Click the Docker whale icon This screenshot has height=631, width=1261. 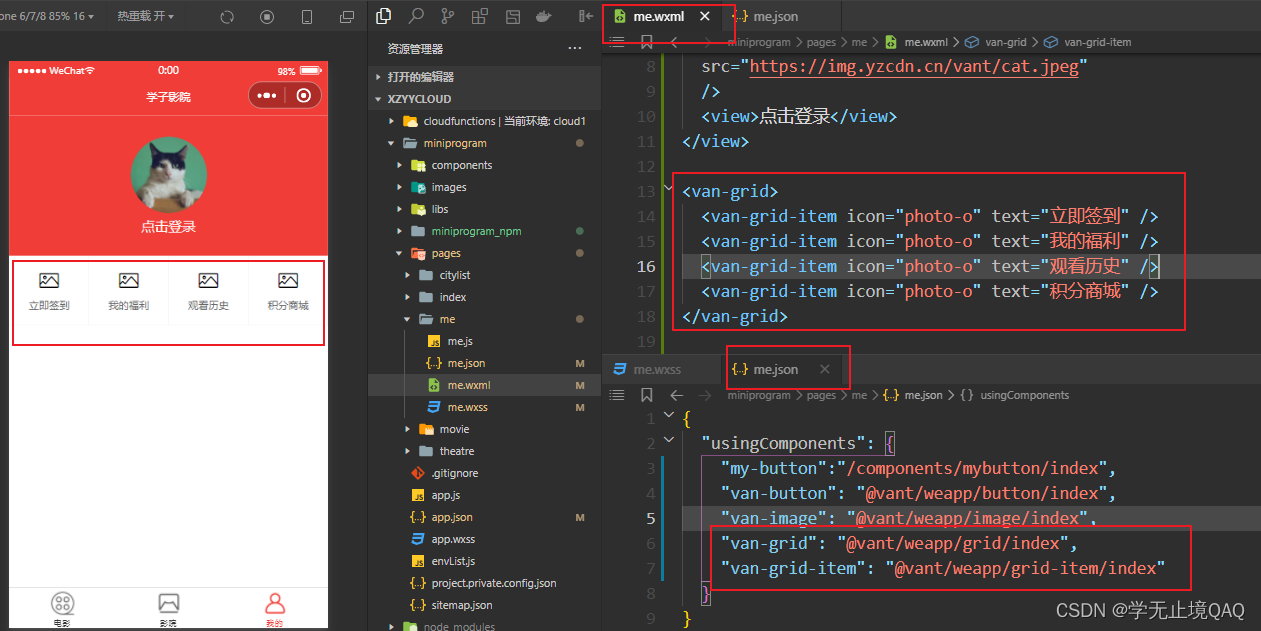pyautogui.click(x=543, y=16)
